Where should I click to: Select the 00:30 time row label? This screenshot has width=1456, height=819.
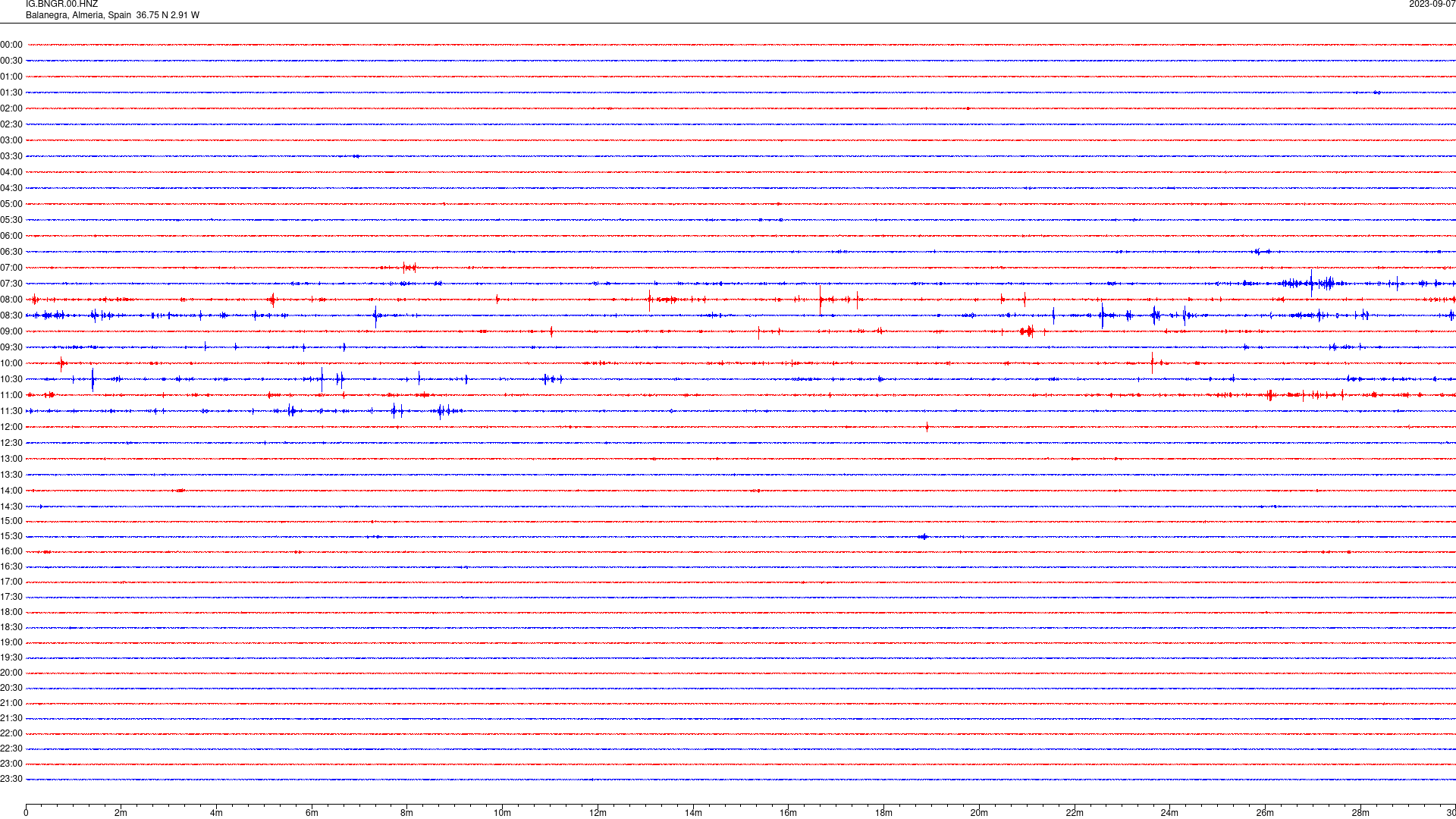(11, 61)
